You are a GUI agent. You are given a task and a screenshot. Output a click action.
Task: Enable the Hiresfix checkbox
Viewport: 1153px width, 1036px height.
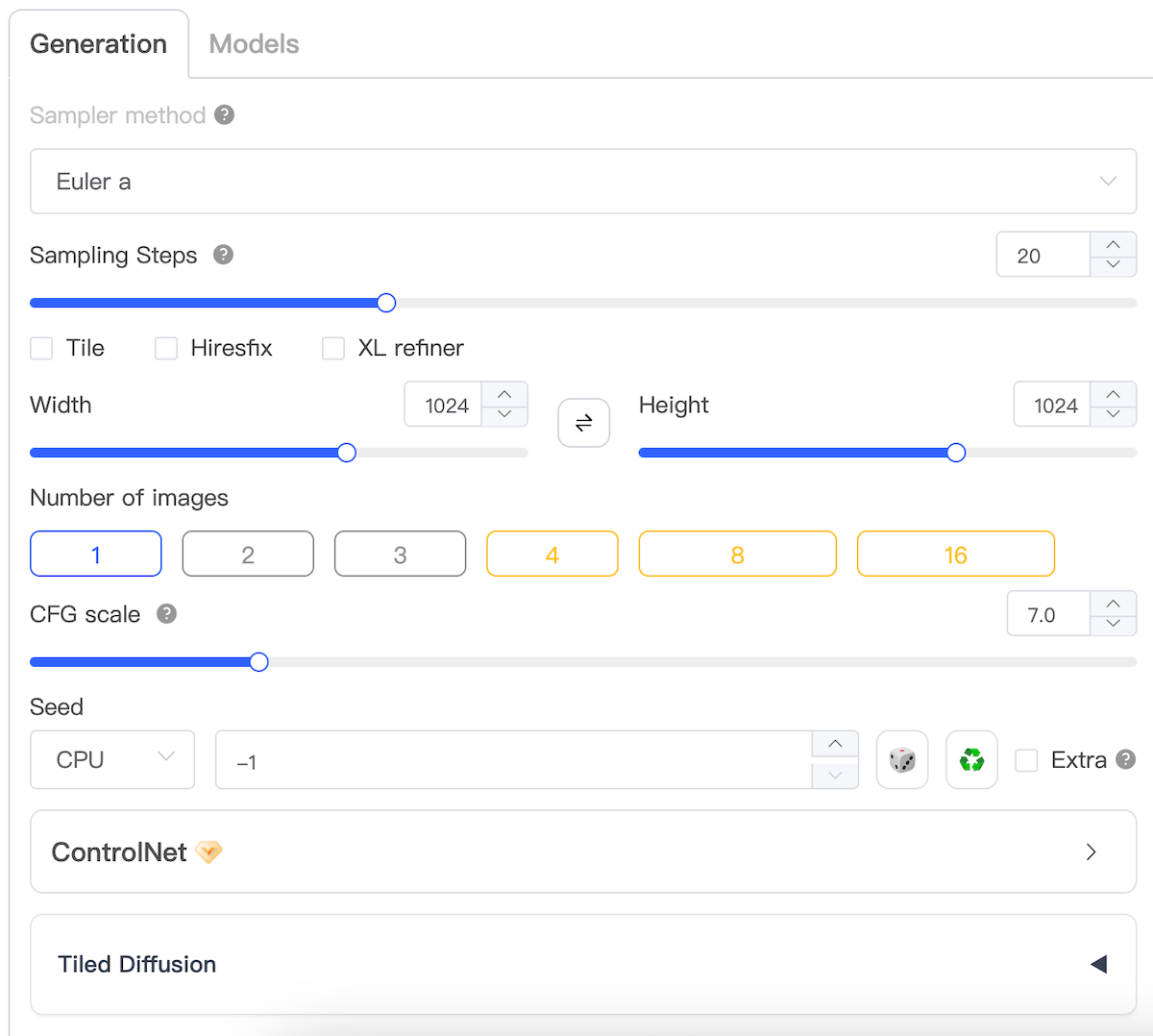pos(165,348)
